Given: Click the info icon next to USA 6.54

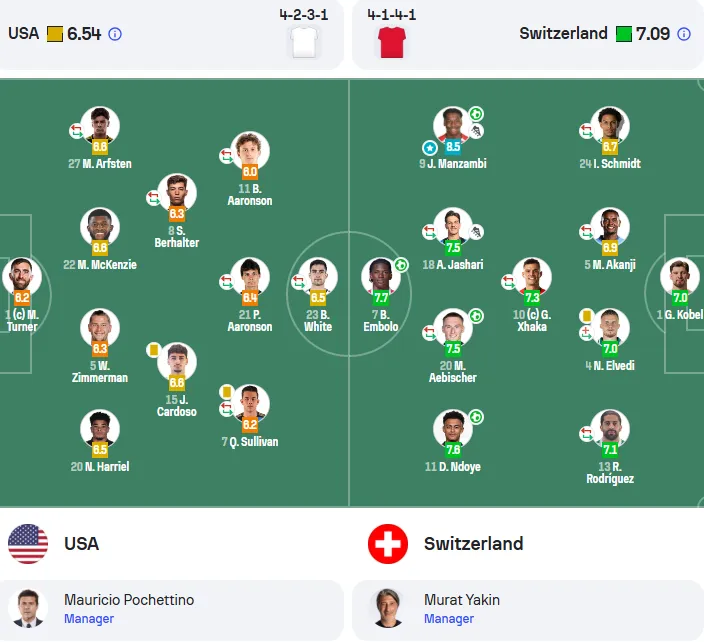Looking at the screenshot, I should pos(115,34).
